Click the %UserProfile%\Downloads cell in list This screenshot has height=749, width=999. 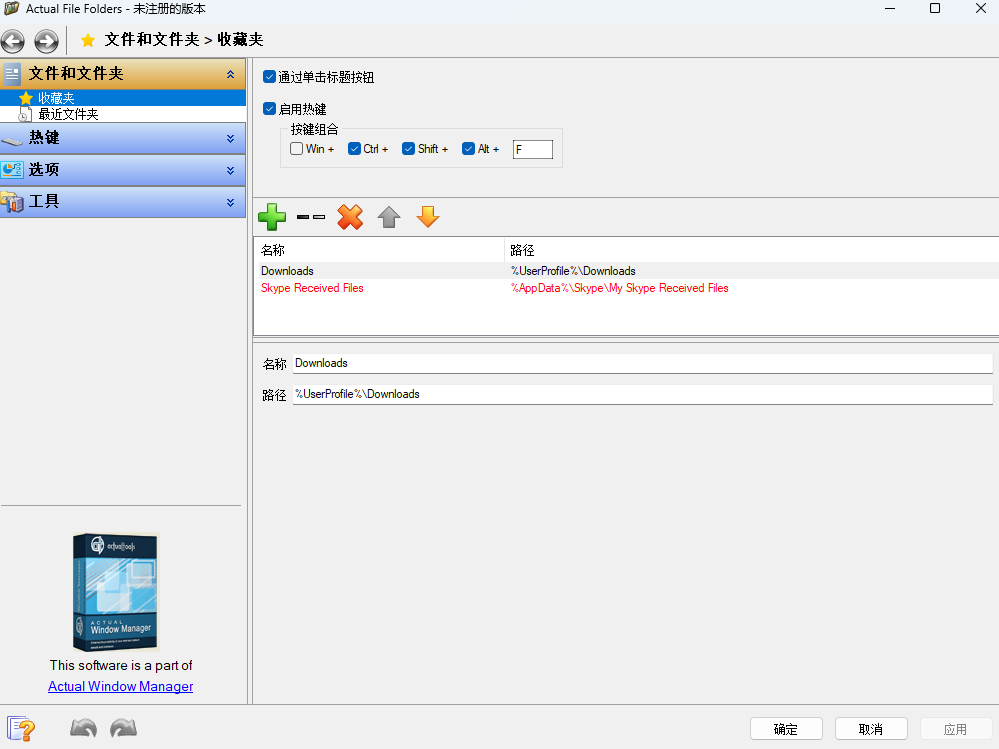tap(573, 271)
